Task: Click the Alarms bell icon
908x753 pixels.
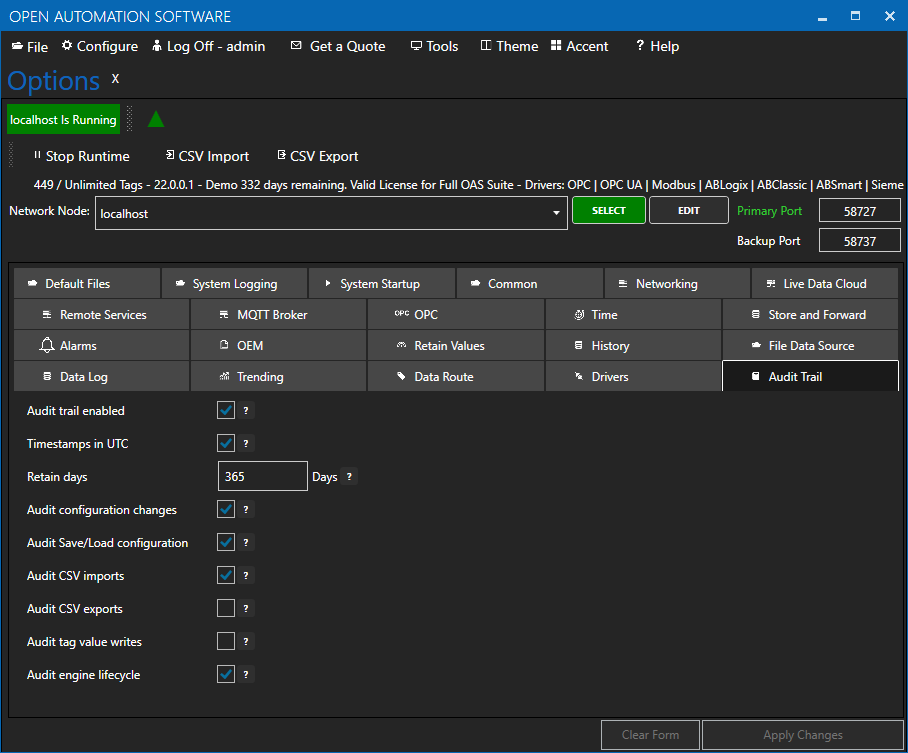Action: coord(47,345)
